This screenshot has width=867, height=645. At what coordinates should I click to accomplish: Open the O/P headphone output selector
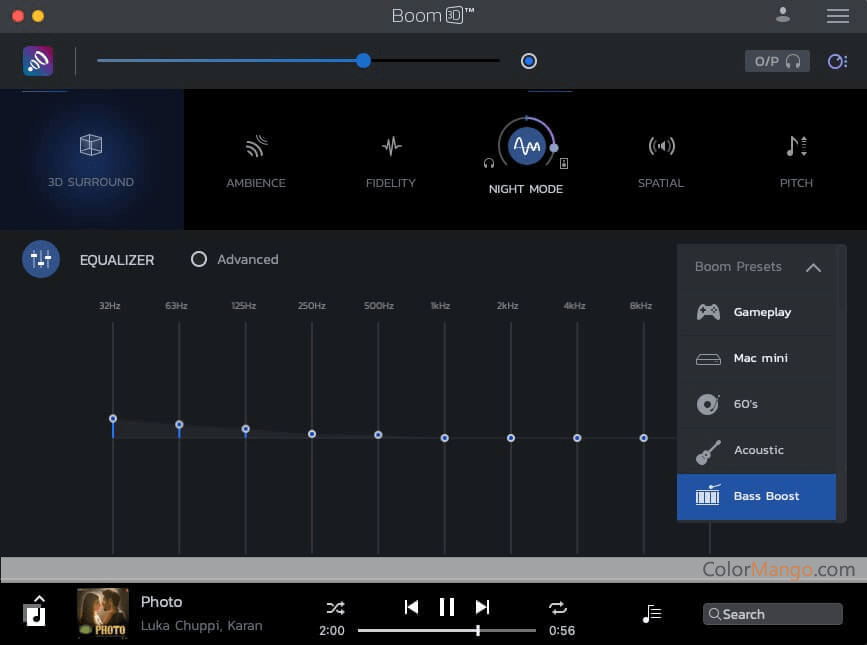pyautogui.click(x=776, y=61)
